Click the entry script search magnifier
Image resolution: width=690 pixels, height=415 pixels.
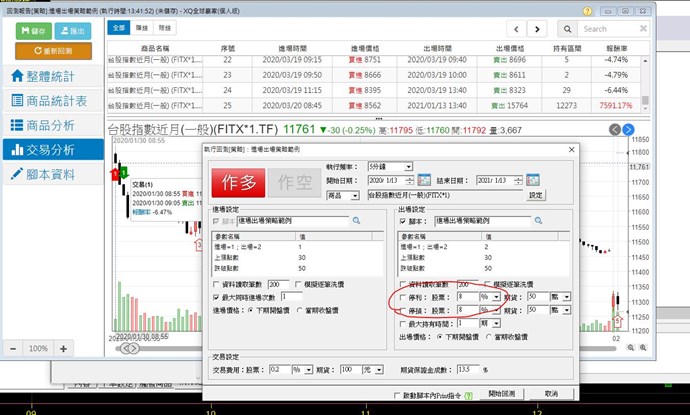354,221
